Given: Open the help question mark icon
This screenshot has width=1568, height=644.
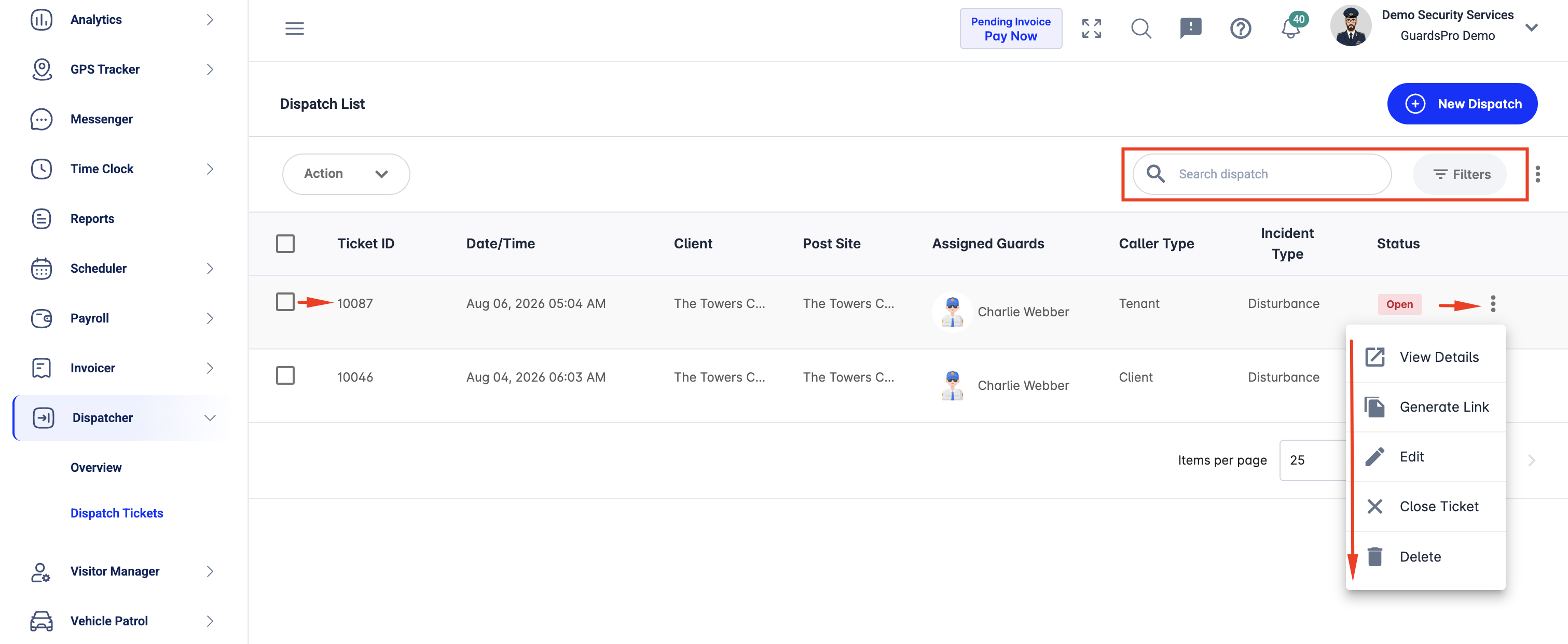Looking at the screenshot, I should click(1240, 29).
